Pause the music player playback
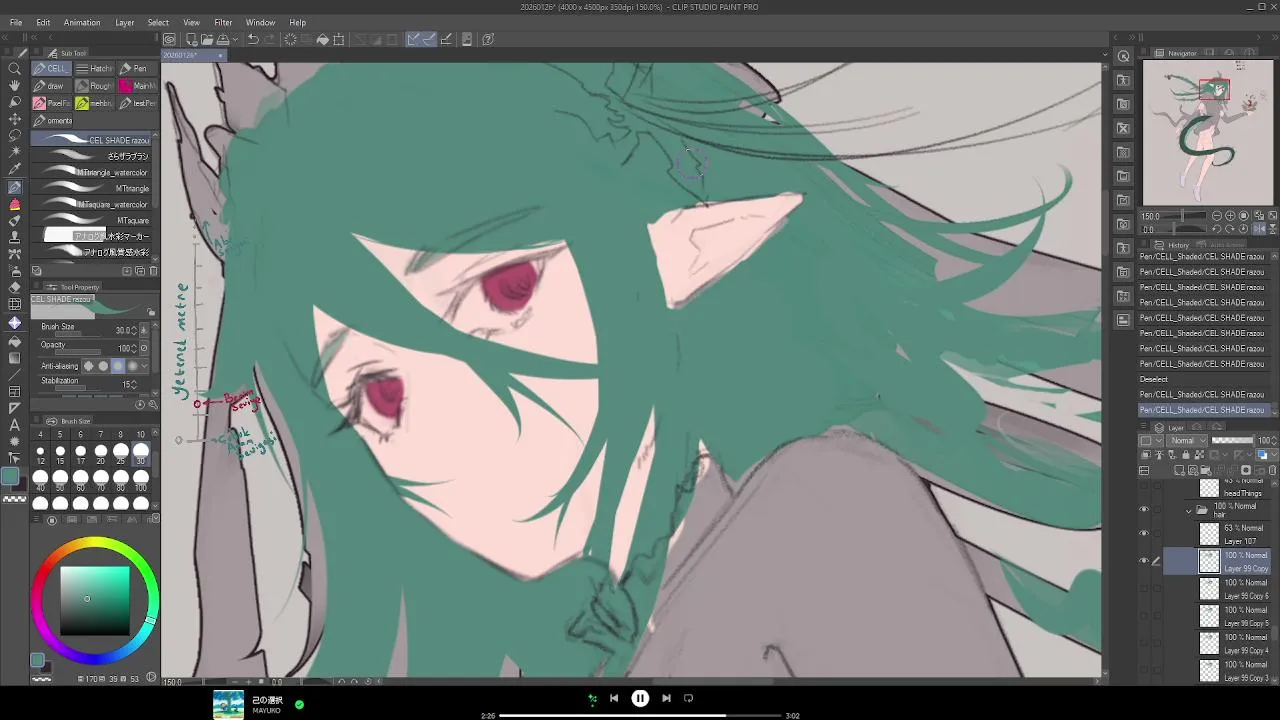 pyautogui.click(x=640, y=699)
